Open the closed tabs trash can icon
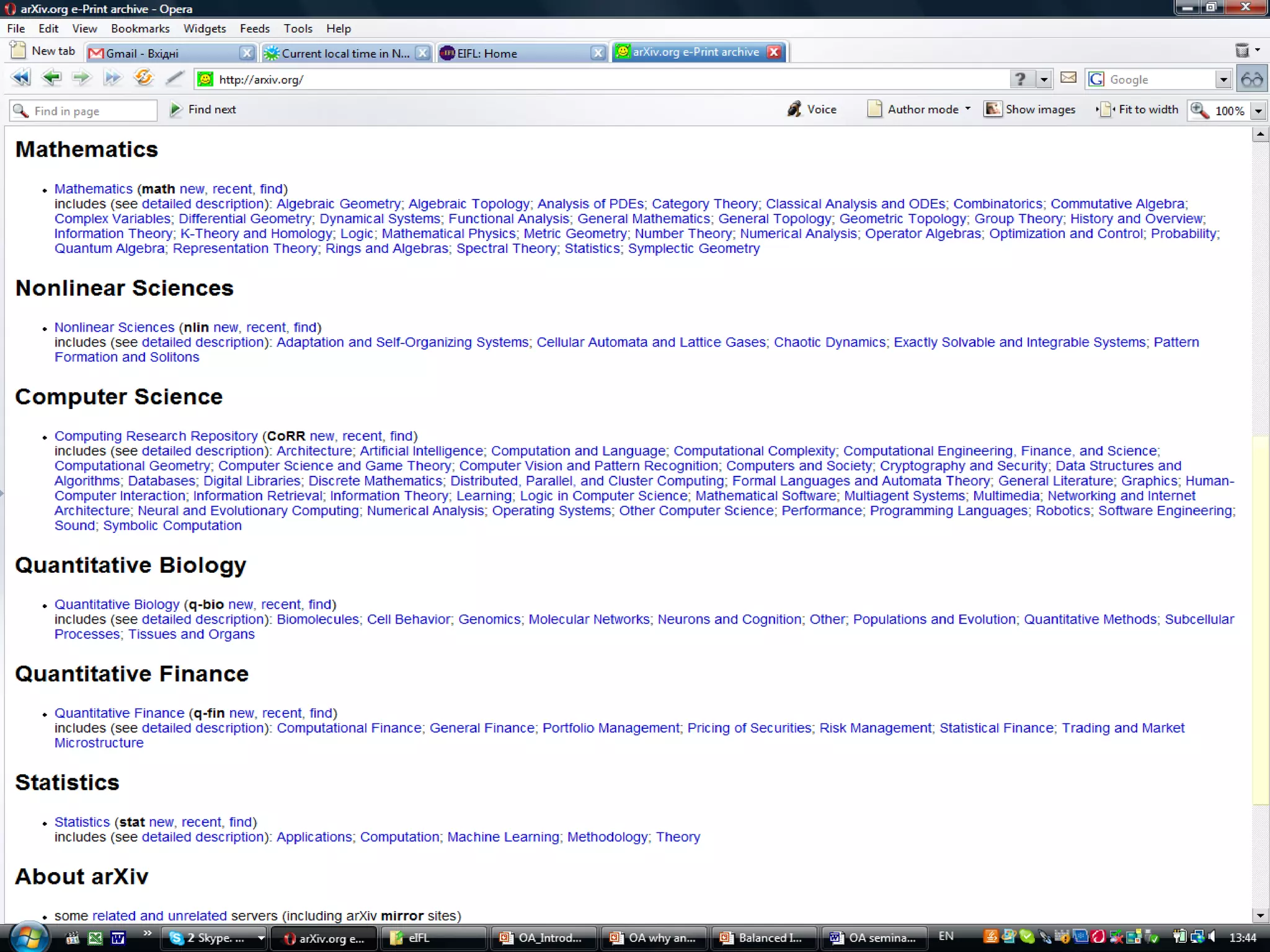This screenshot has width=1270, height=952. (x=1242, y=51)
